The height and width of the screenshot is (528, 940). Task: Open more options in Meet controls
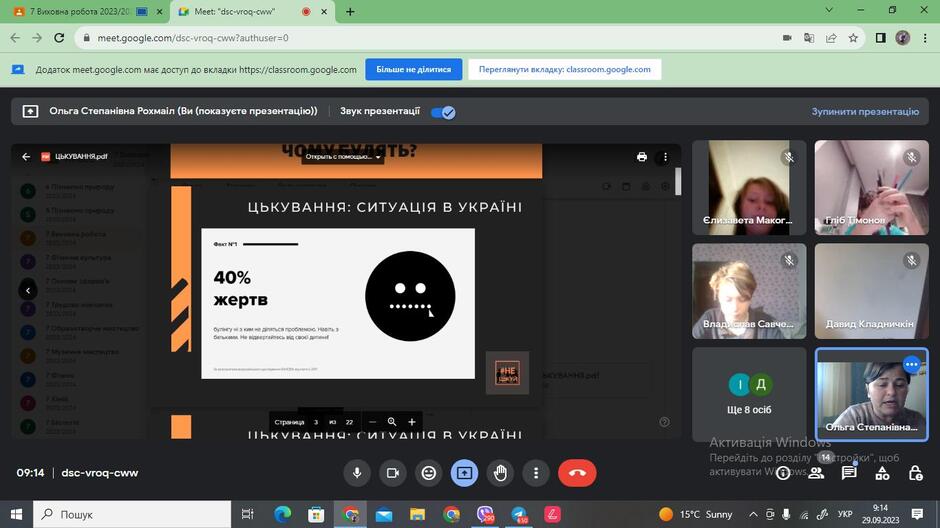pyautogui.click(x=536, y=473)
